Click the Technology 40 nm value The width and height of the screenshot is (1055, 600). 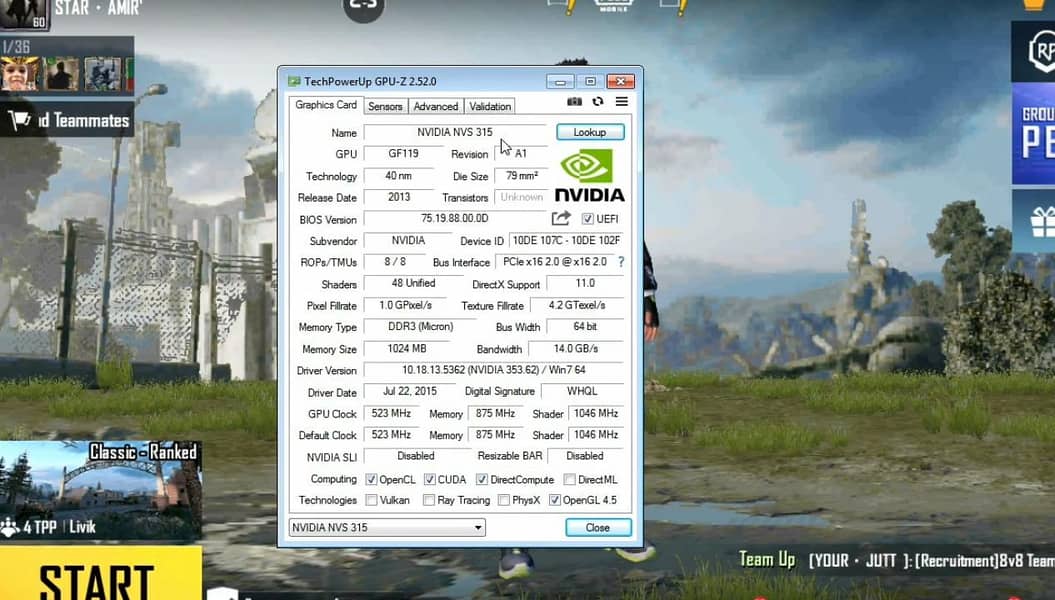click(x=399, y=176)
